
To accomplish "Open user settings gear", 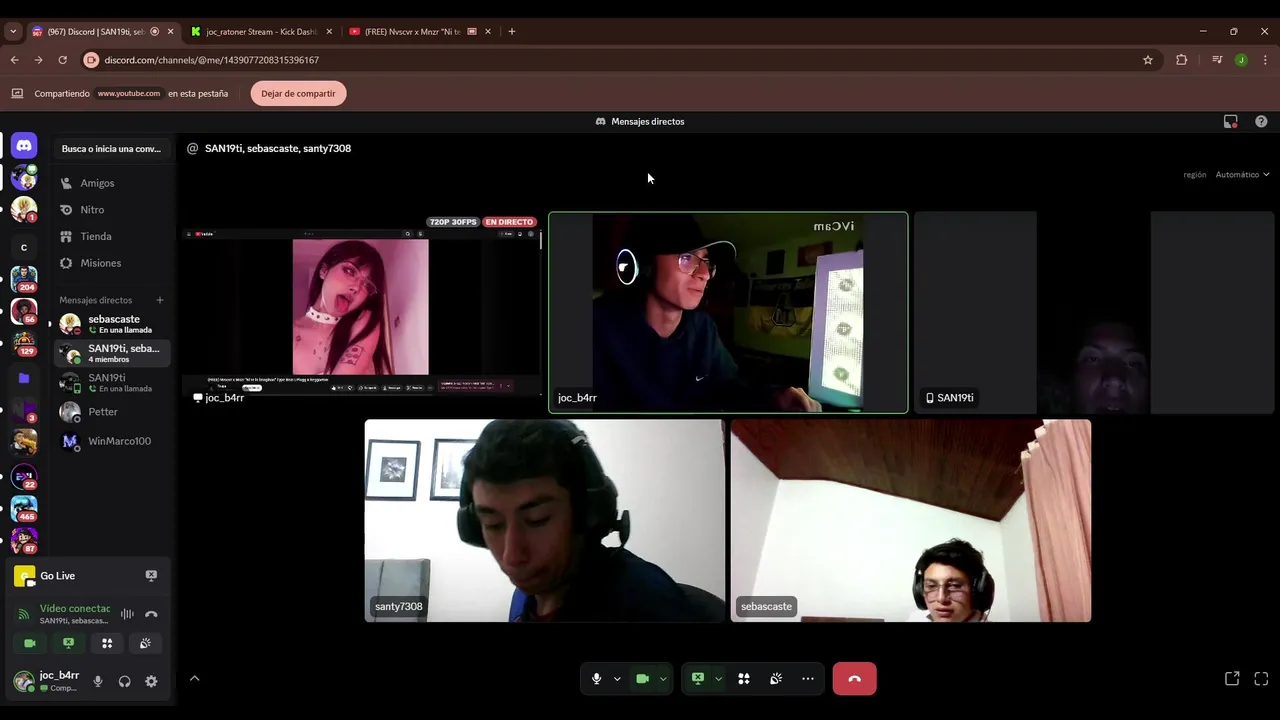I will coord(151,681).
